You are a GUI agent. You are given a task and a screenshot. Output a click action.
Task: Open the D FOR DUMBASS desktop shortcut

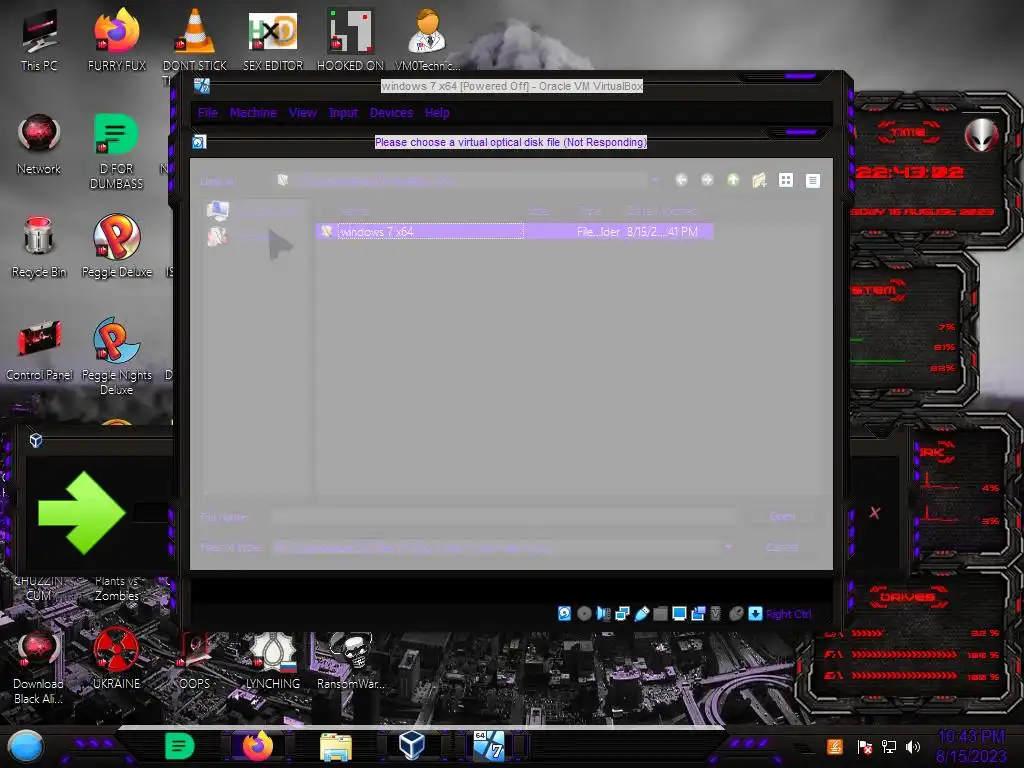click(116, 150)
